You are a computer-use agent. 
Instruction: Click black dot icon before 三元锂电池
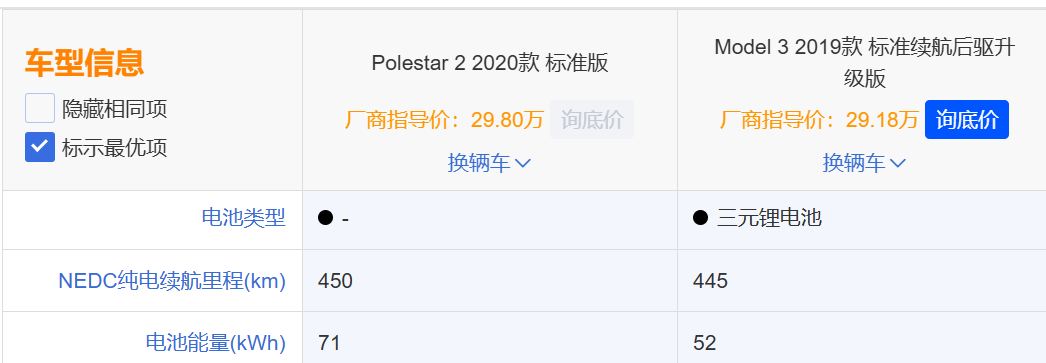coord(700,218)
